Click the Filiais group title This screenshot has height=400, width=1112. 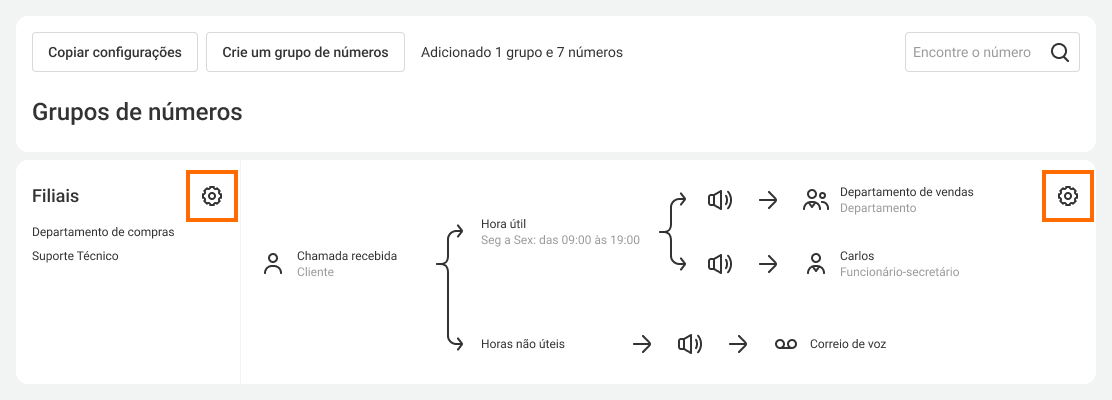click(56, 196)
